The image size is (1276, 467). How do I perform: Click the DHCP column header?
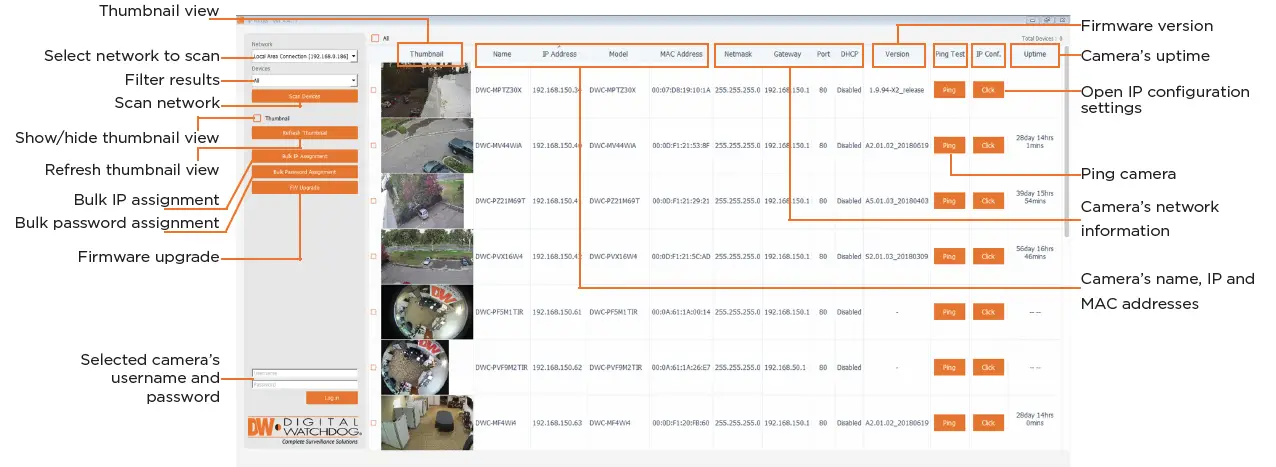[849, 54]
